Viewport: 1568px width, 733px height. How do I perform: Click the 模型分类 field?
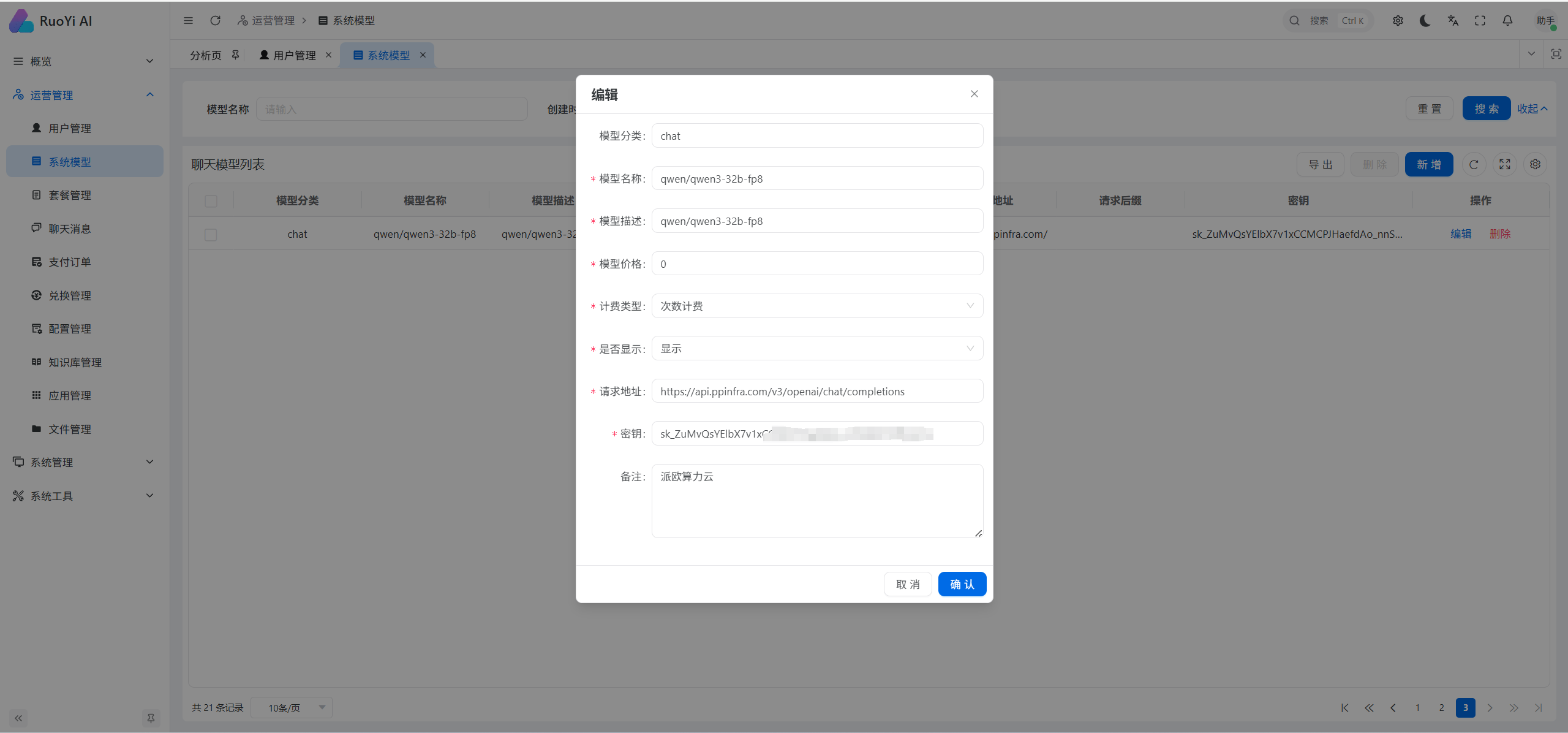pos(817,135)
